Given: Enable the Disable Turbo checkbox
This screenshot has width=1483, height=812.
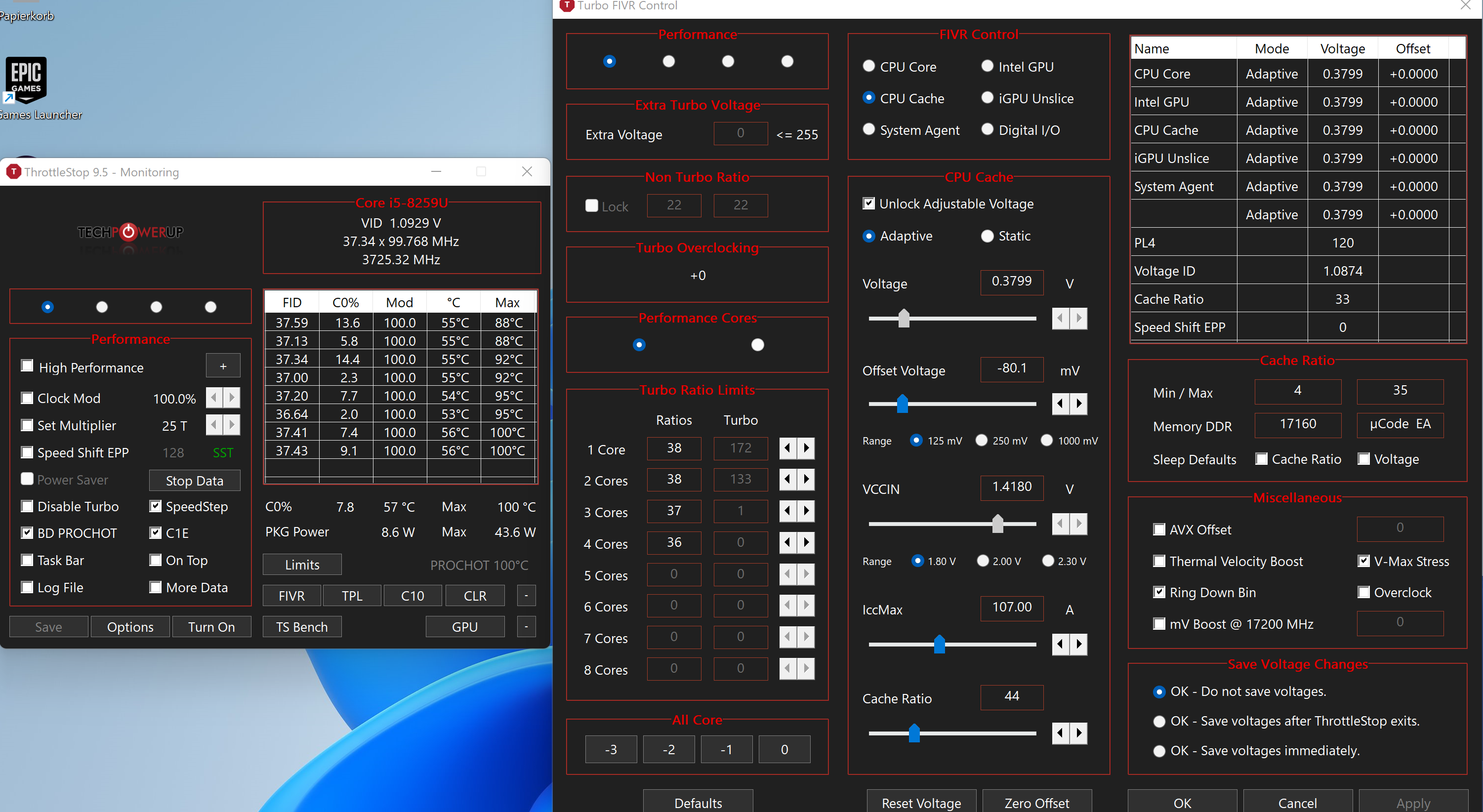Looking at the screenshot, I should (x=27, y=506).
